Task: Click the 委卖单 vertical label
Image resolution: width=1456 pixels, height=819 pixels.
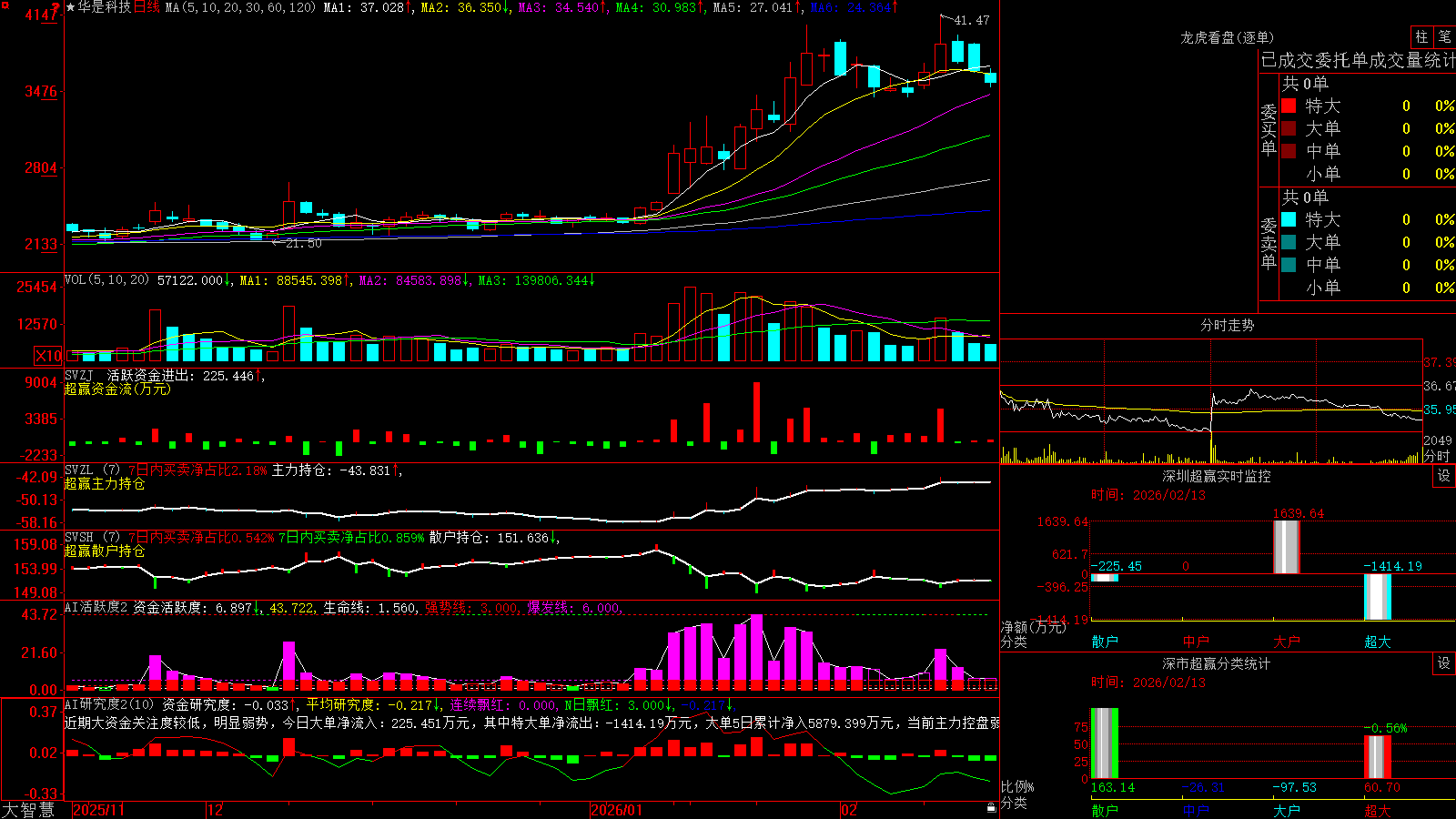Action: pyautogui.click(x=1269, y=243)
